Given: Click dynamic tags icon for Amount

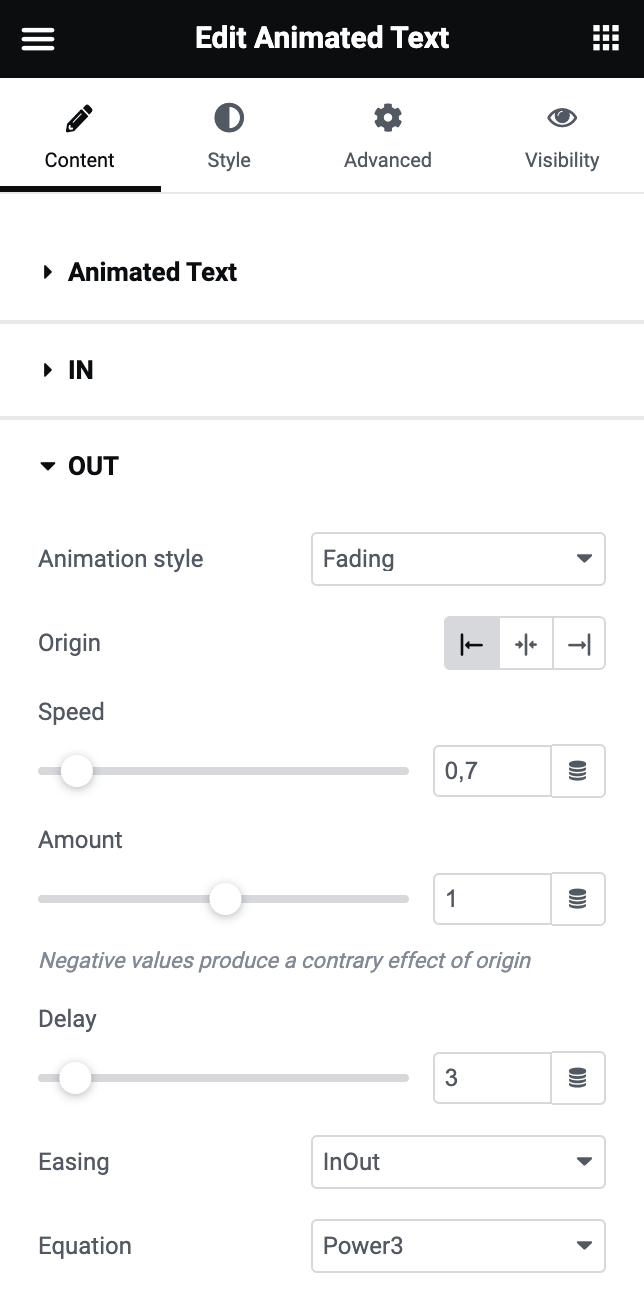Looking at the screenshot, I should pos(578,899).
